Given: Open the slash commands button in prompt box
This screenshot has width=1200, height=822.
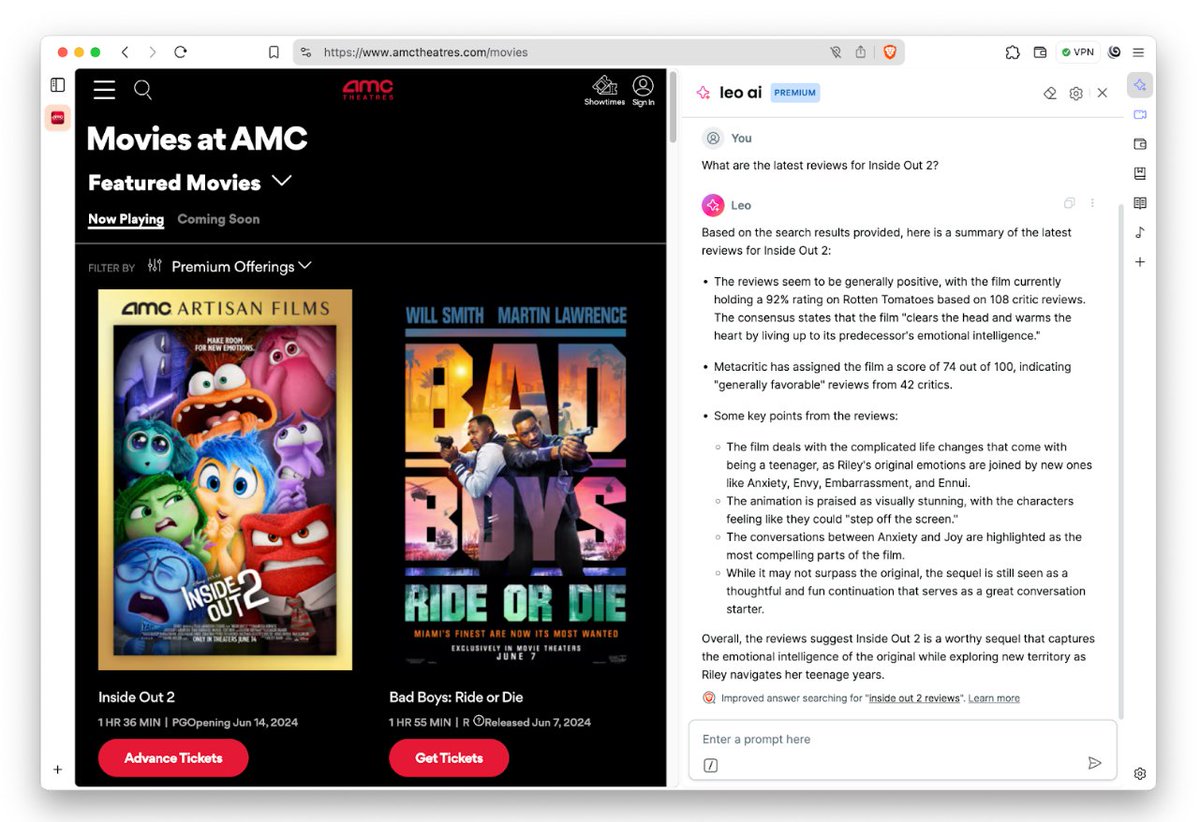Looking at the screenshot, I should tap(710, 765).
